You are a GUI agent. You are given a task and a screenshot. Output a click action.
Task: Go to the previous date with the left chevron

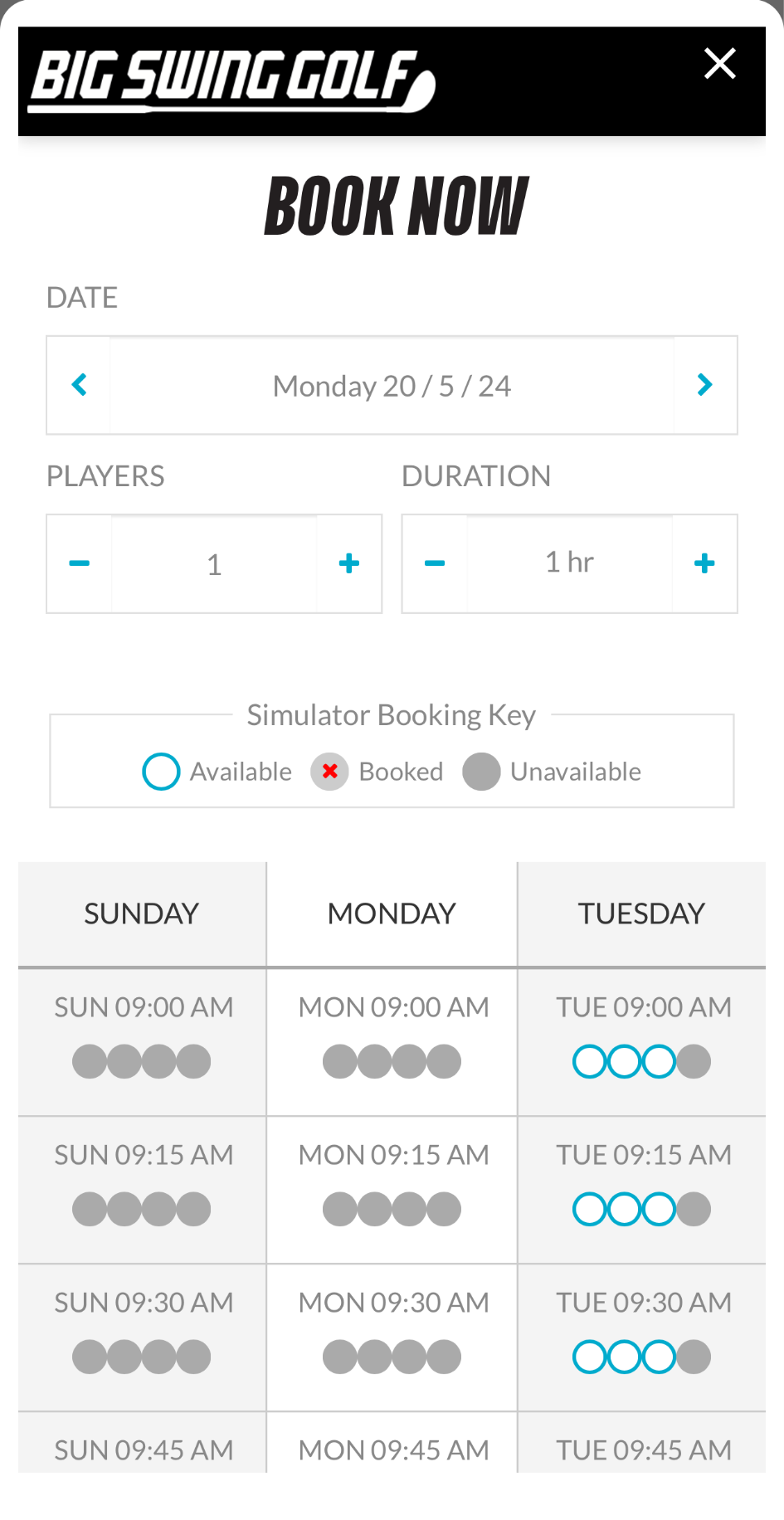[x=79, y=385]
